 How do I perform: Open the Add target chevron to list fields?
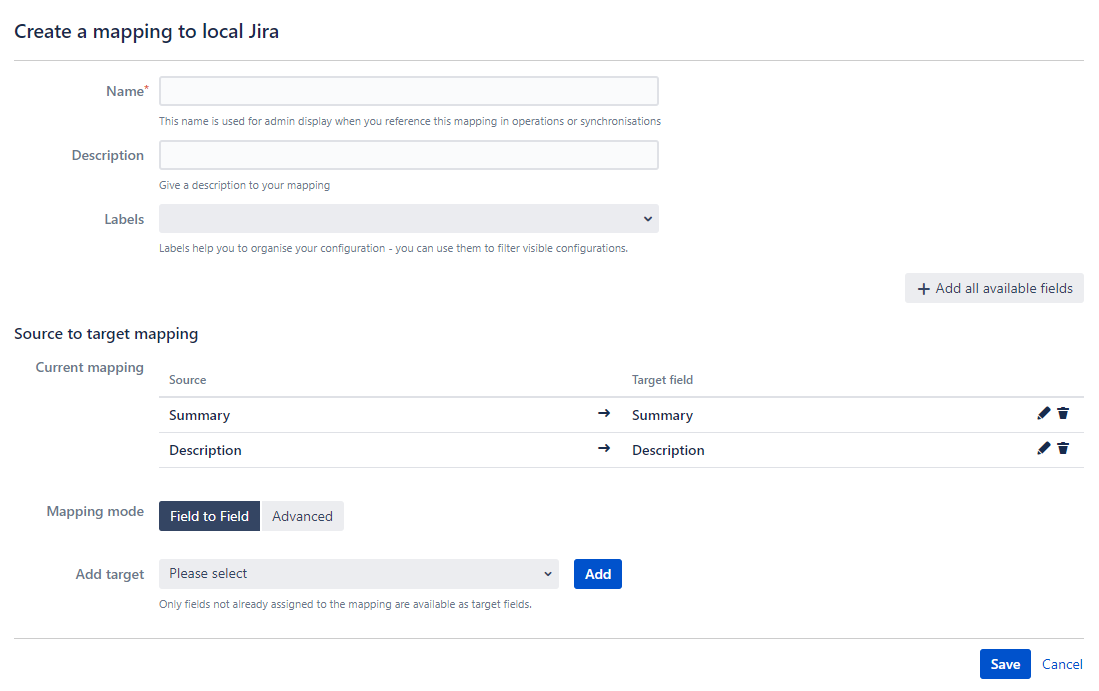[x=547, y=573]
